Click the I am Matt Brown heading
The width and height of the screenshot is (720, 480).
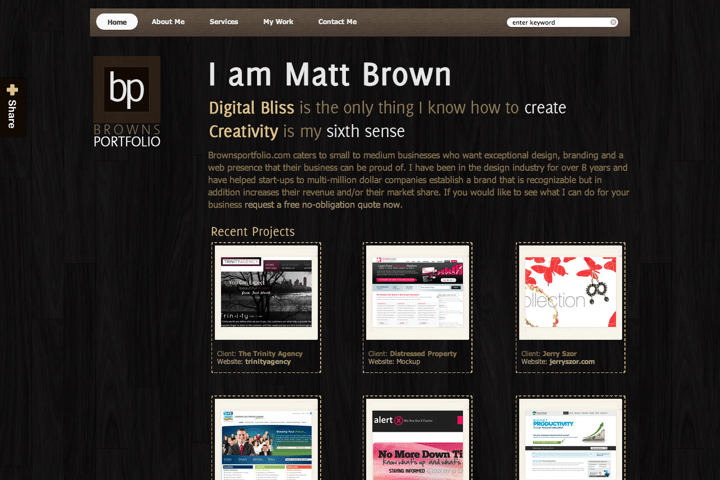(330, 74)
